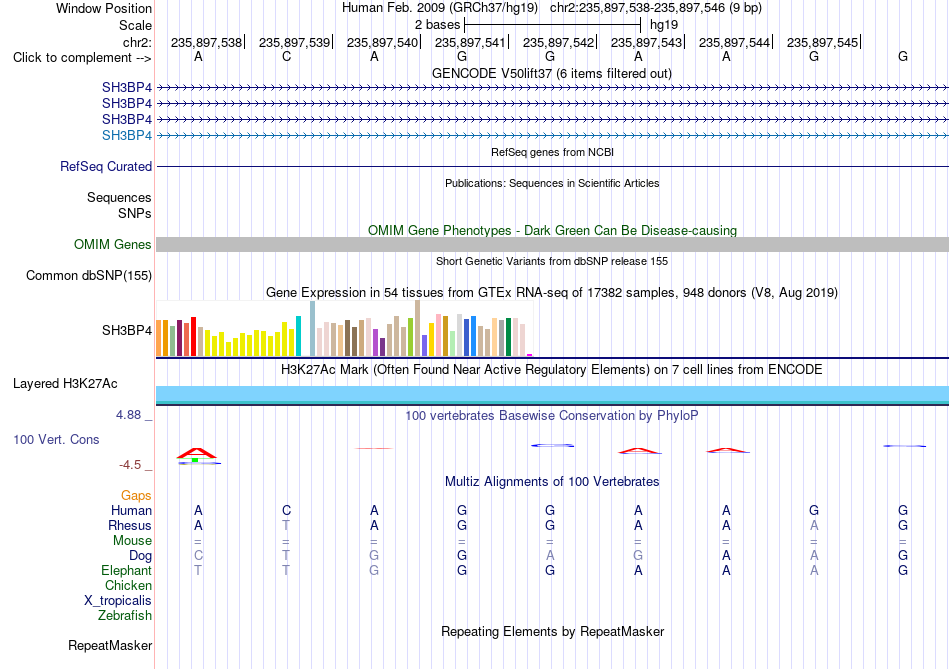Click base T in the Rhesus alignment row
Image resolution: width=950 pixels, height=669 pixels.
[x=286, y=525]
